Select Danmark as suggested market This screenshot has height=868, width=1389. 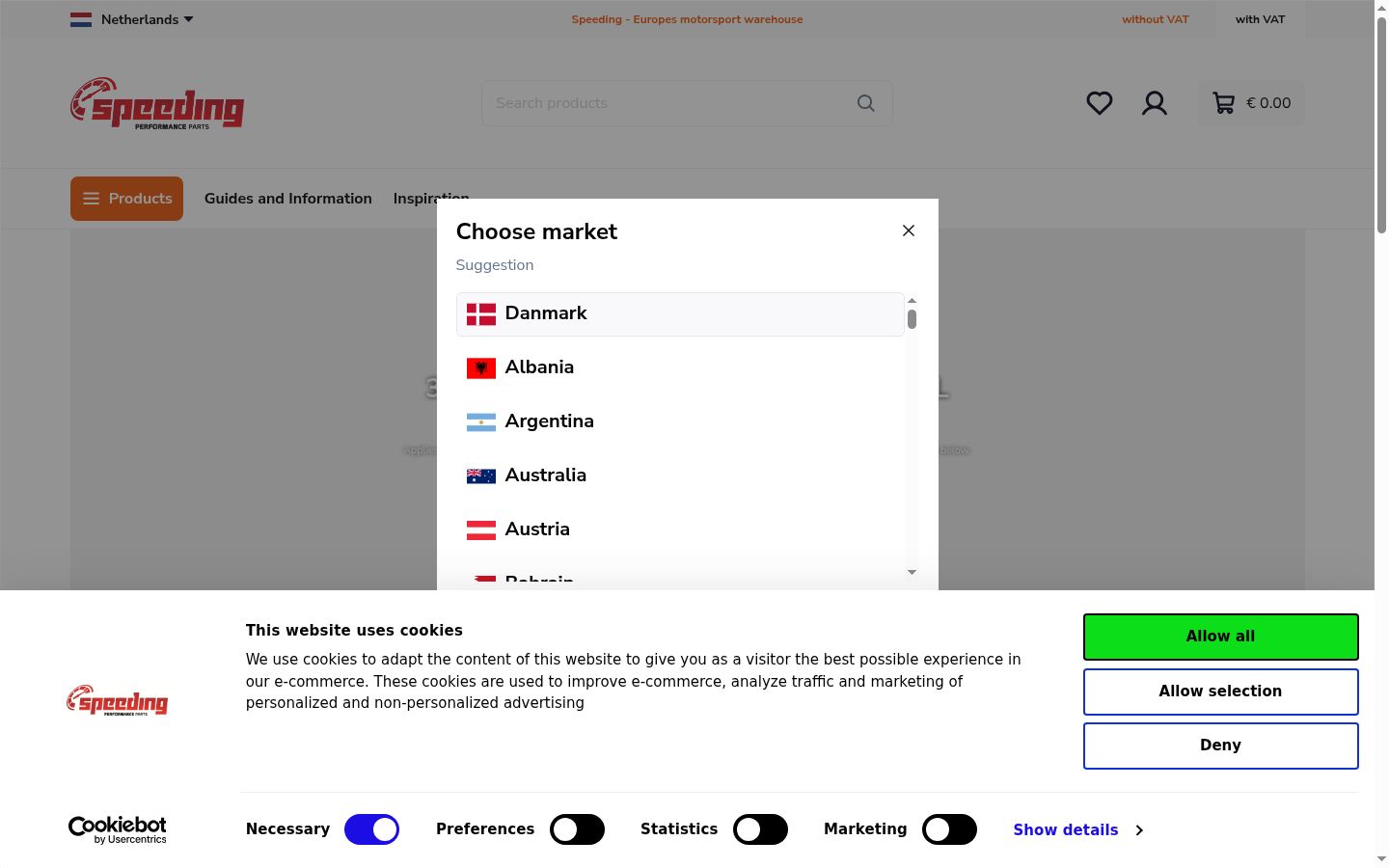[680, 314]
